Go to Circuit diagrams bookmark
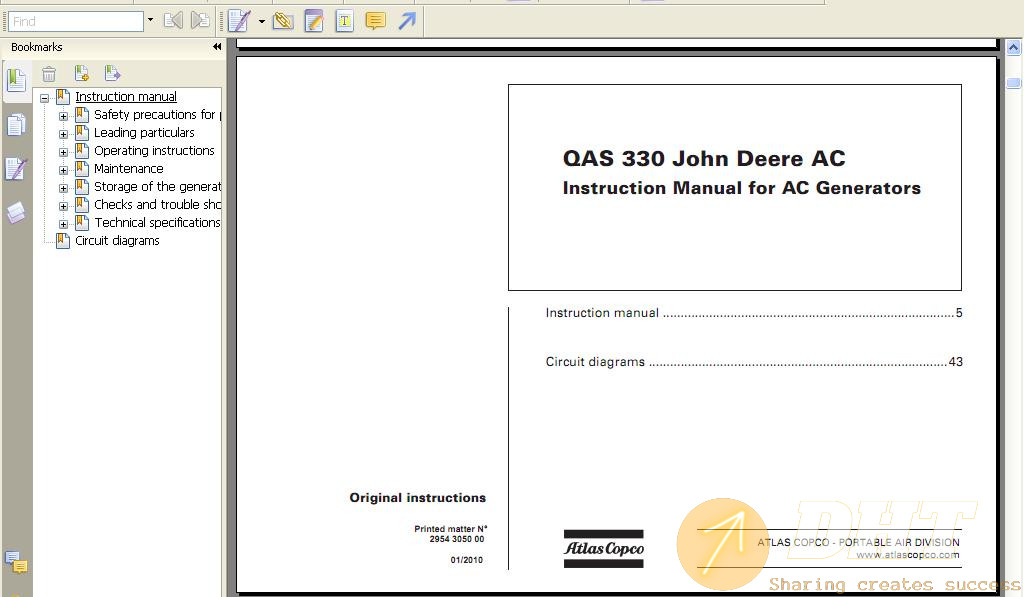The width and height of the screenshot is (1024, 597). [117, 240]
